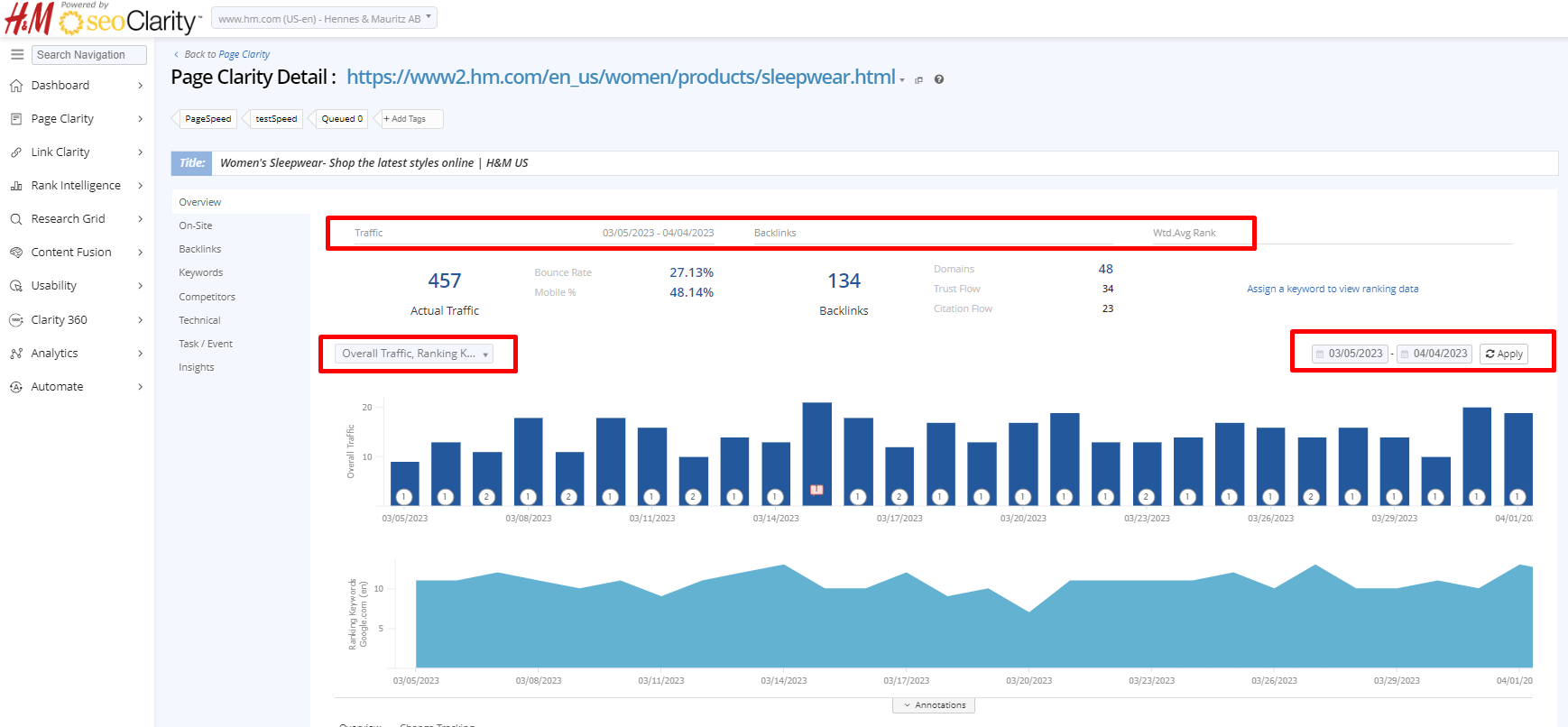Image resolution: width=1568 pixels, height=727 pixels.
Task: Click the Rank Intelligence bar-chart icon
Action: click(16, 186)
